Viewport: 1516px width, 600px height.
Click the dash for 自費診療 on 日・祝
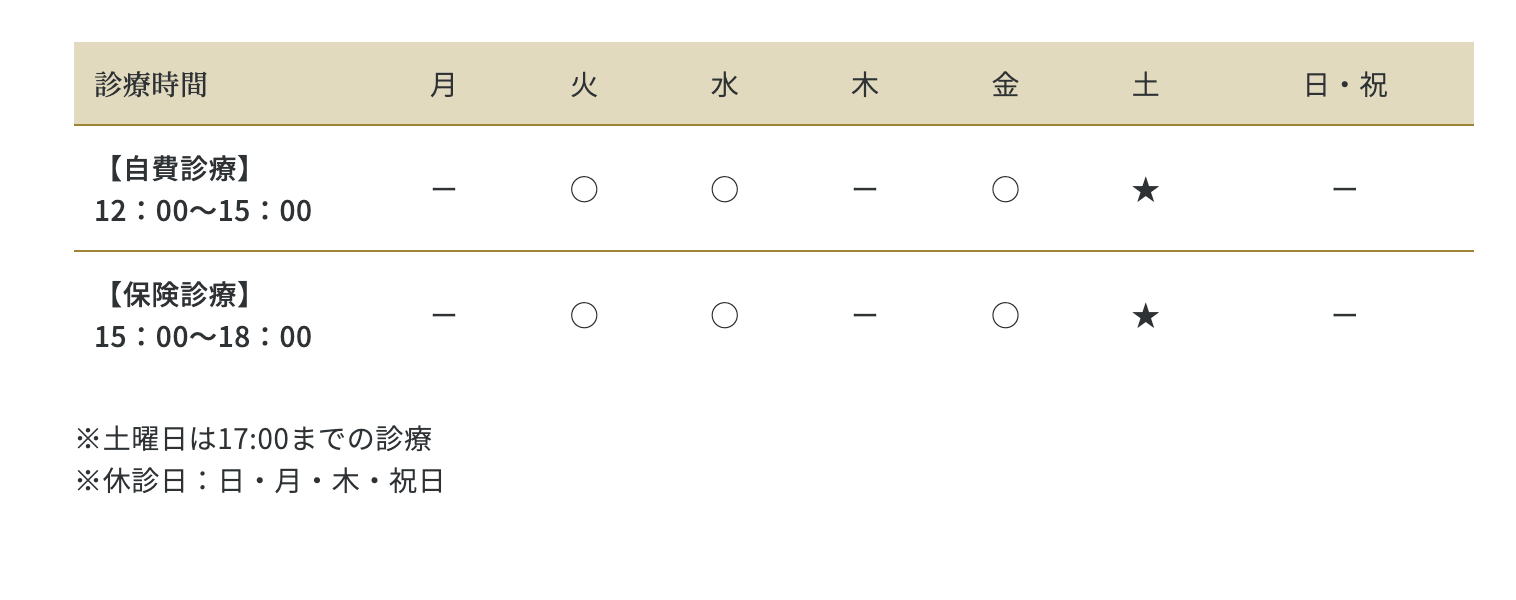pos(1344,189)
